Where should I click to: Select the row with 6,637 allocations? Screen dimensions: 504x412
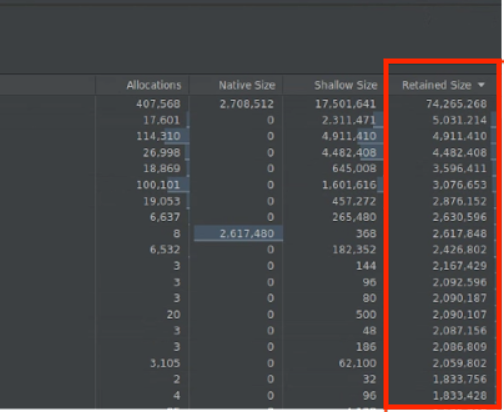248,217
